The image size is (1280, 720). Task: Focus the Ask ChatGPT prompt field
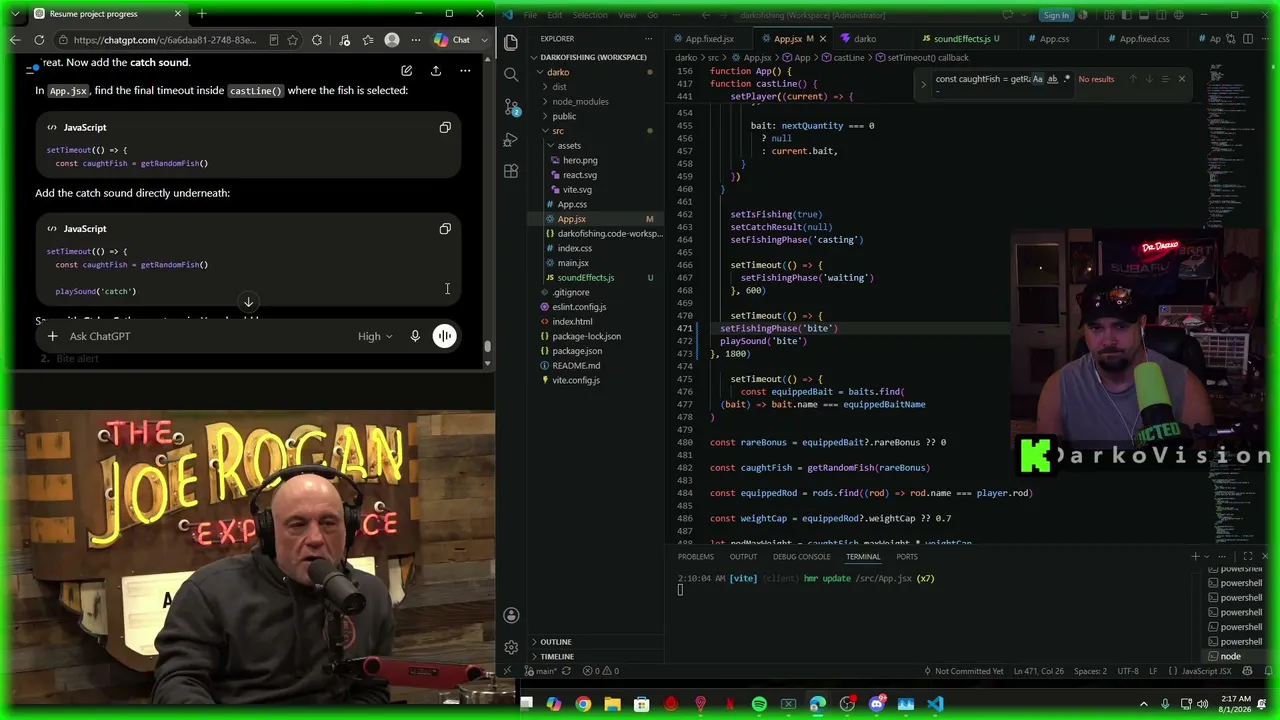coord(205,336)
